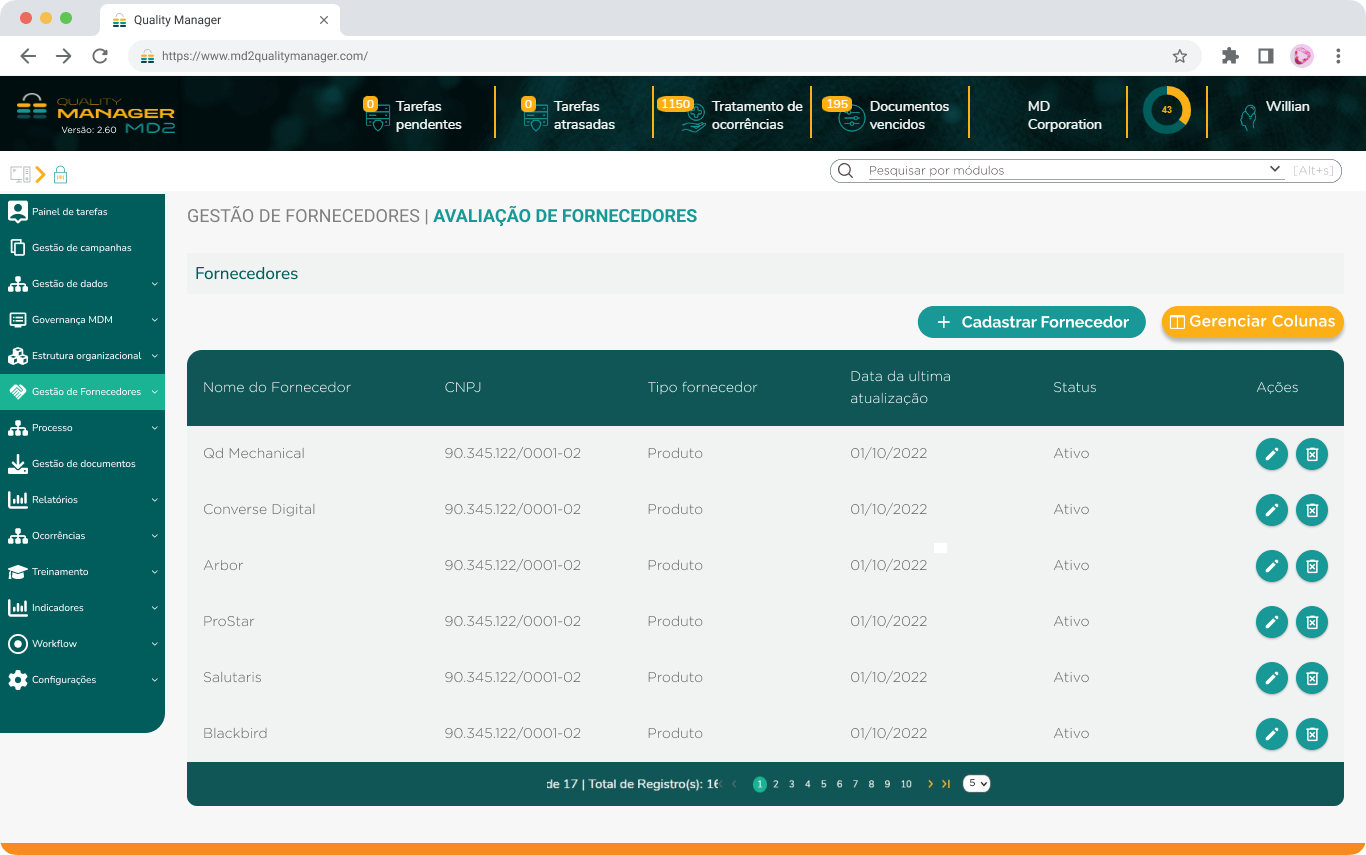The height and width of the screenshot is (855, 1366).
Task: Delete the Converse Digital supplier
Action: pos(1311,510)
